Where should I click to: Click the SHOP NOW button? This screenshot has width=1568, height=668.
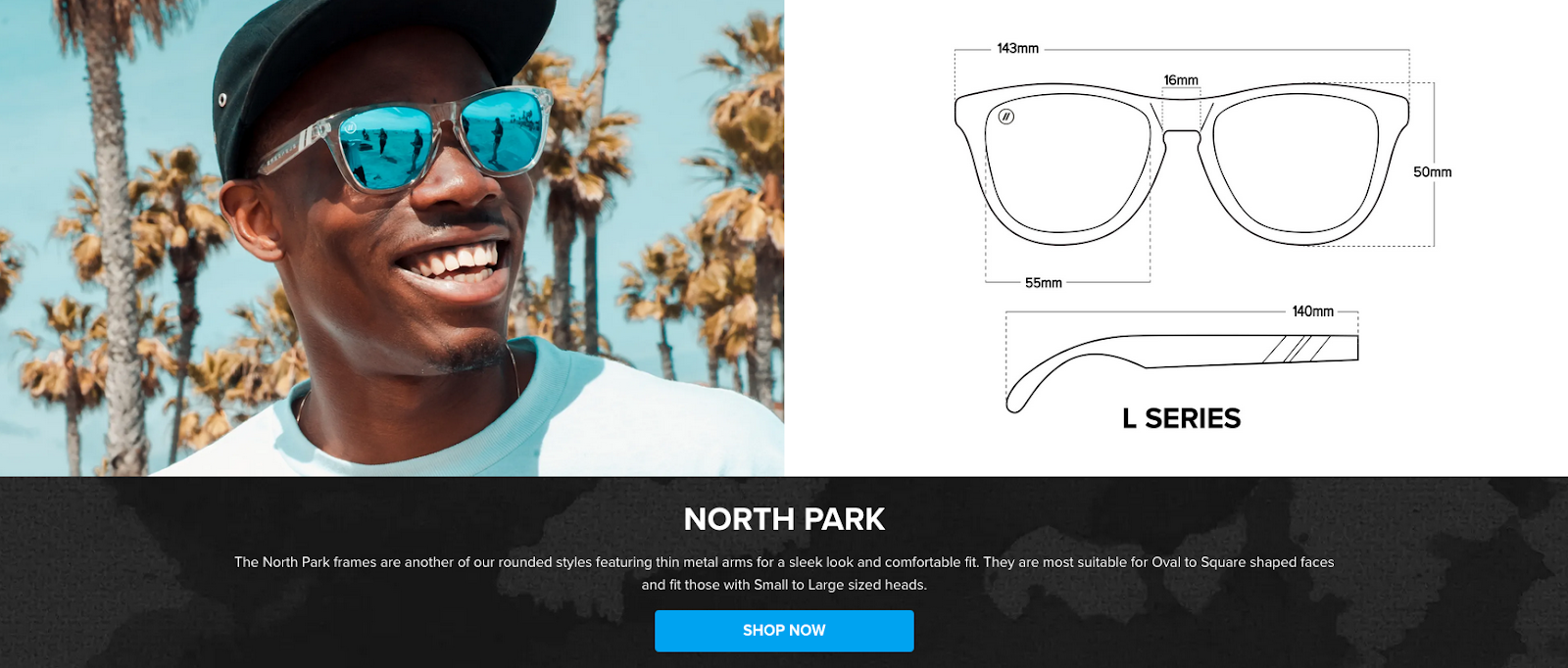point(784,631)
